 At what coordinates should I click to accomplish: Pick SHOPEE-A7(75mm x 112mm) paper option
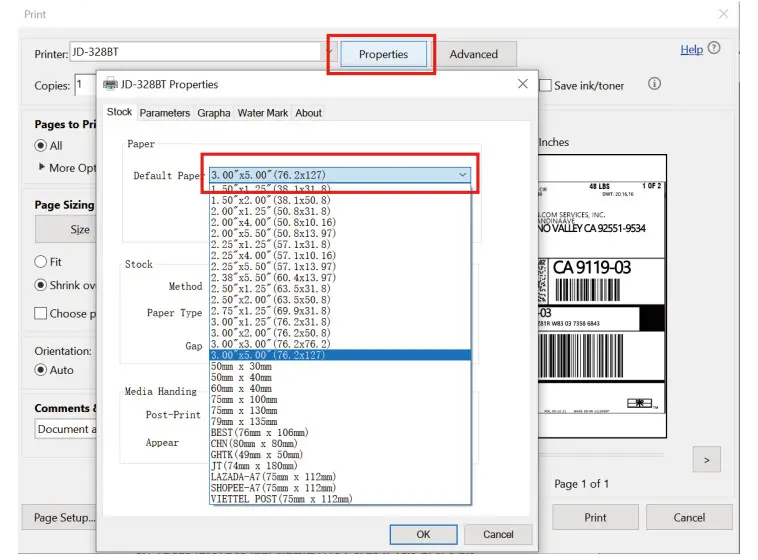[340, 488]
